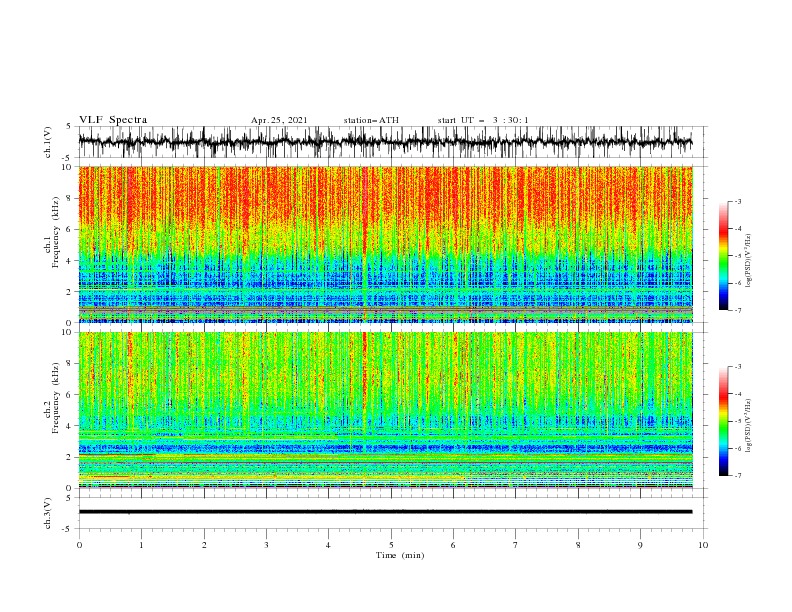The width and height of the screenshot is (792, 612).
Task: Click the time axis tick label "9"
Action: (640, 545)
